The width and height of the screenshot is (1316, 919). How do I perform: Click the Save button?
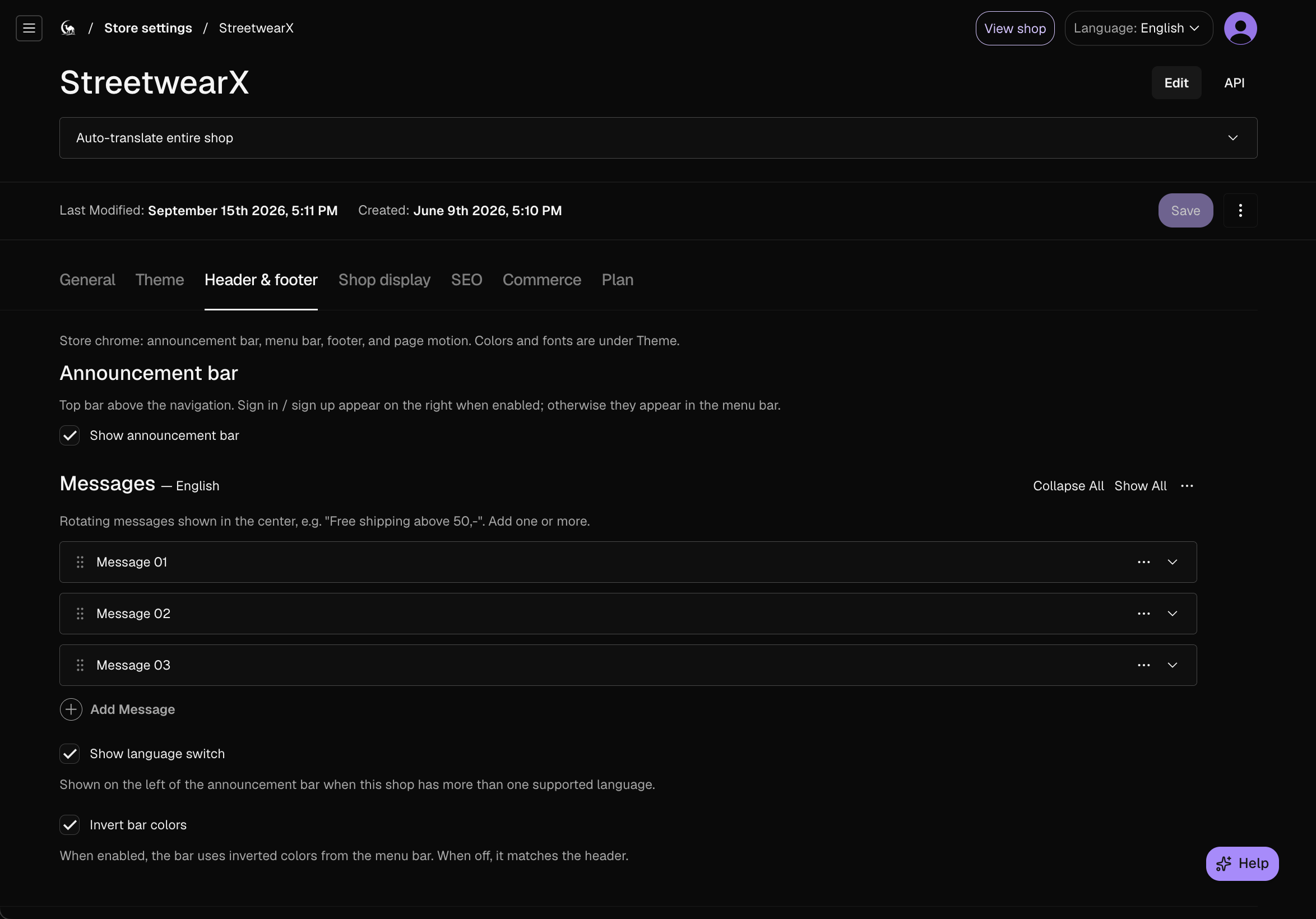1185,210
